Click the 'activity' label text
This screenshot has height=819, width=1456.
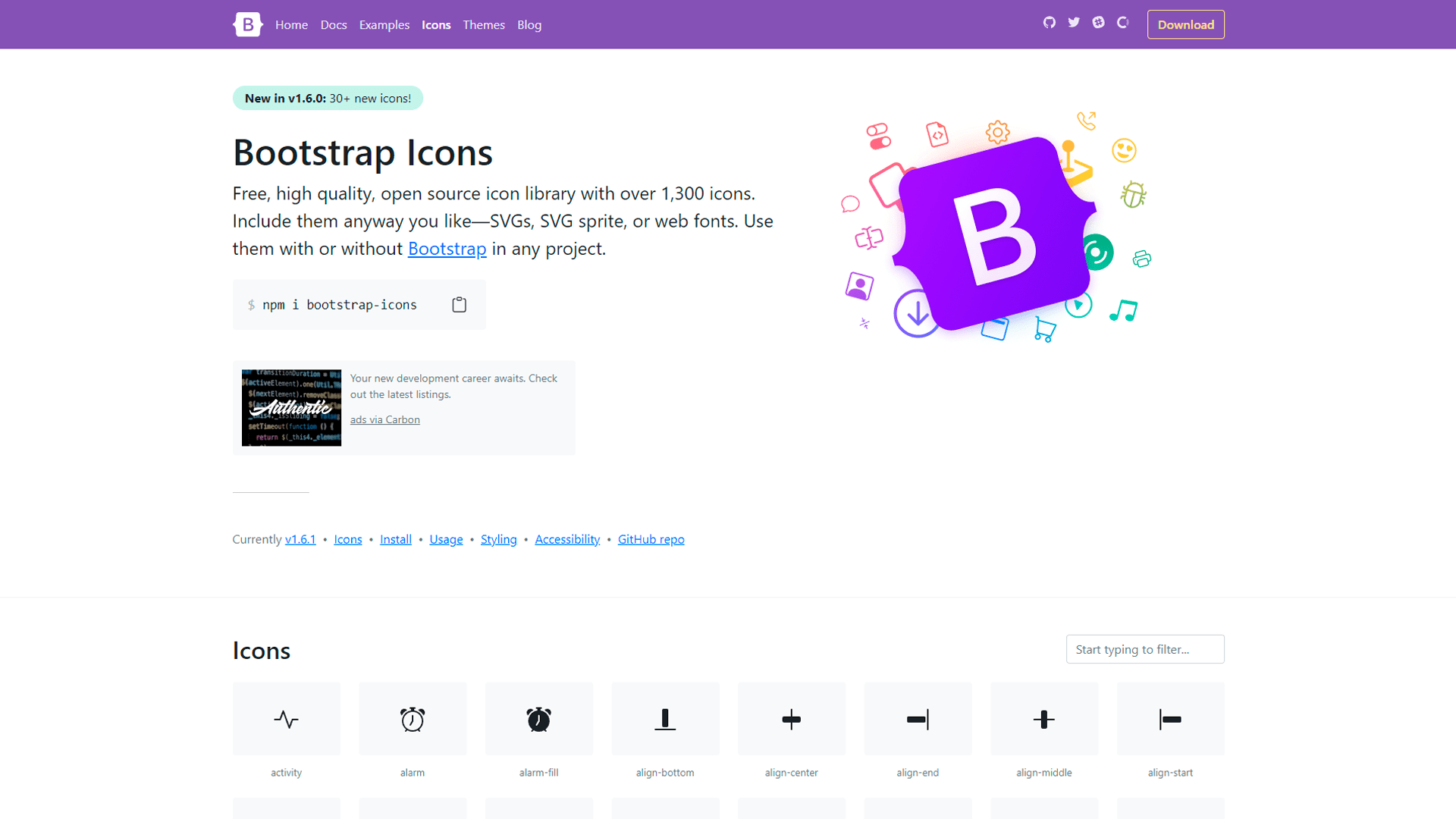(287, 773)
